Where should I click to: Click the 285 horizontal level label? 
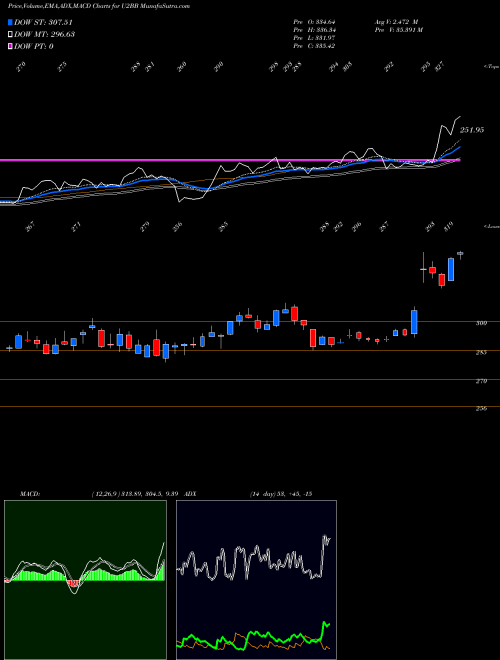pyautogui.click(x=481, y=352)
